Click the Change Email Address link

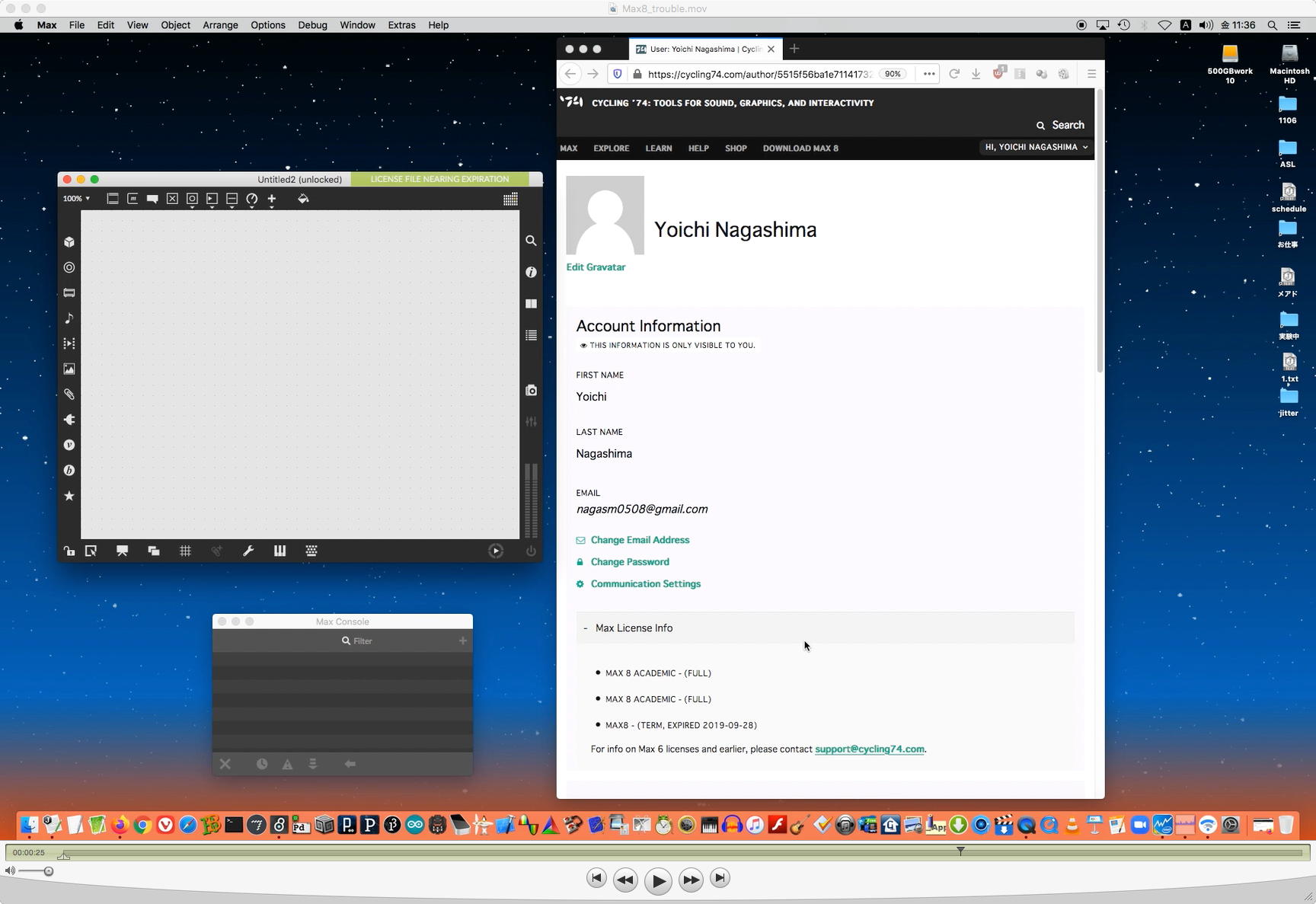coord(640,540)
